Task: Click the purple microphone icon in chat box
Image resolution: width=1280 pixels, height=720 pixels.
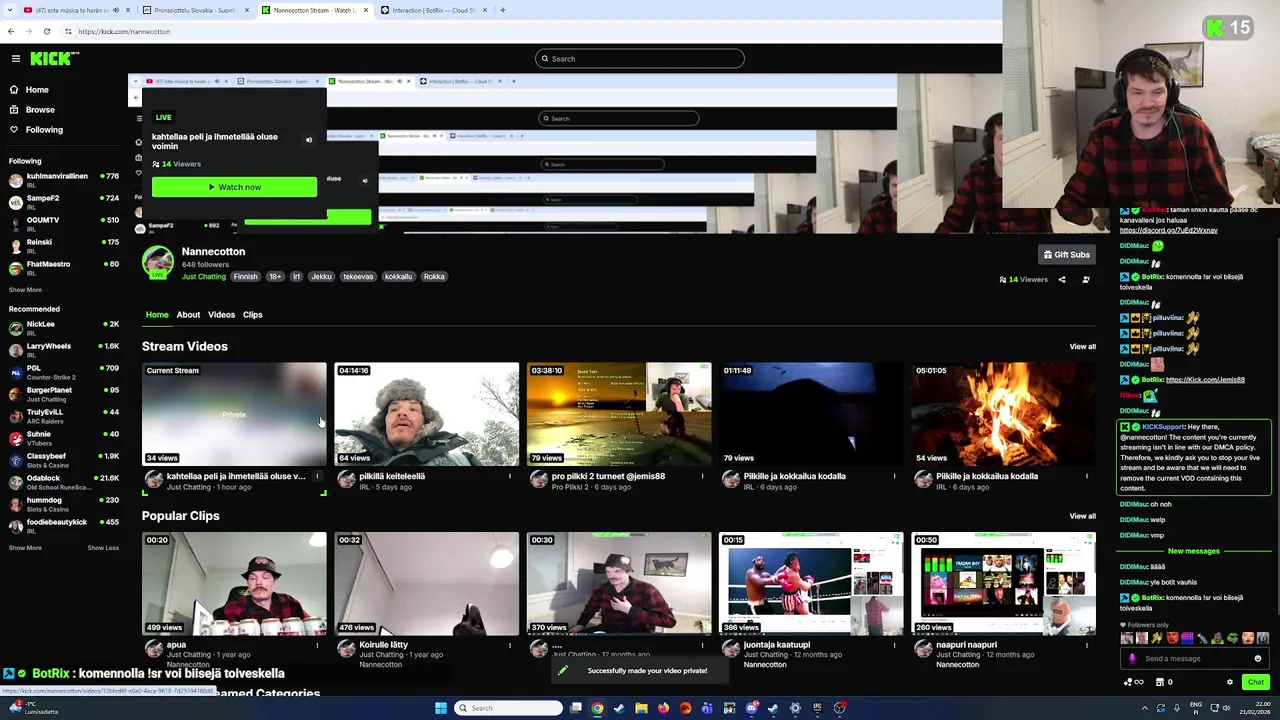Action: coord(1132,659)
